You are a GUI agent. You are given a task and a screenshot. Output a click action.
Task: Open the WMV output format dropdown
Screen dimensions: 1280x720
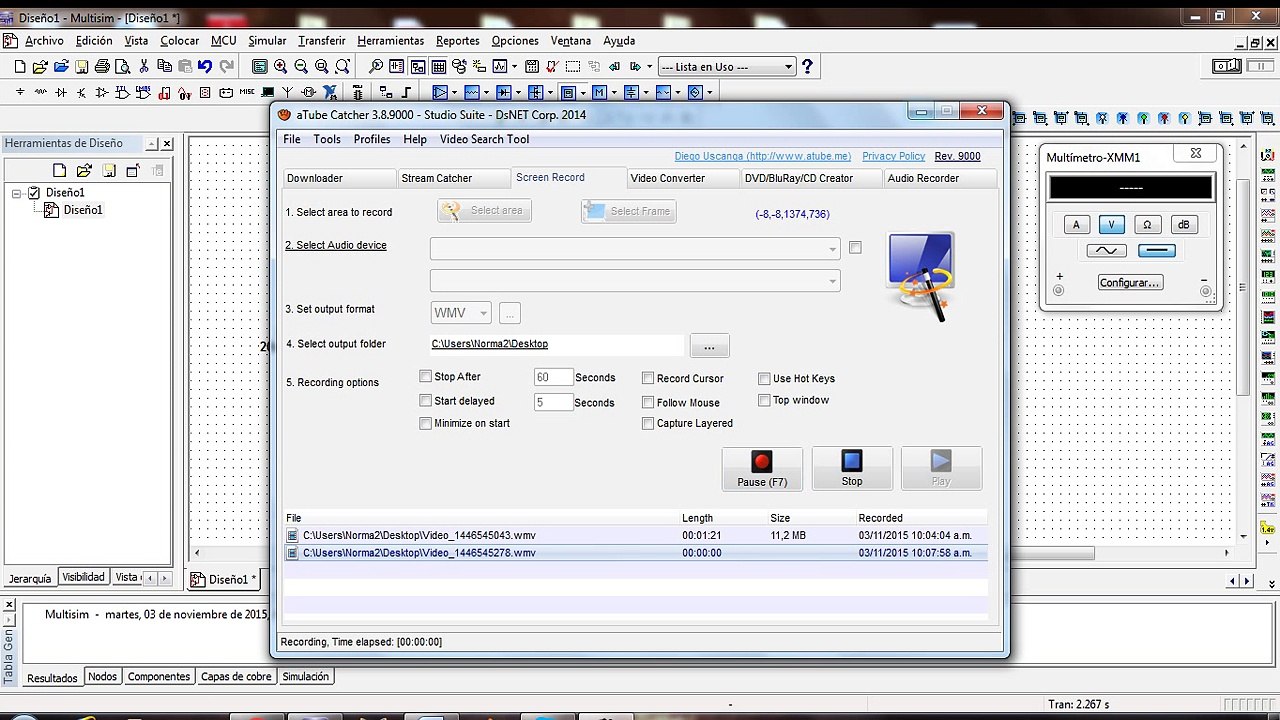click(461, 313)
